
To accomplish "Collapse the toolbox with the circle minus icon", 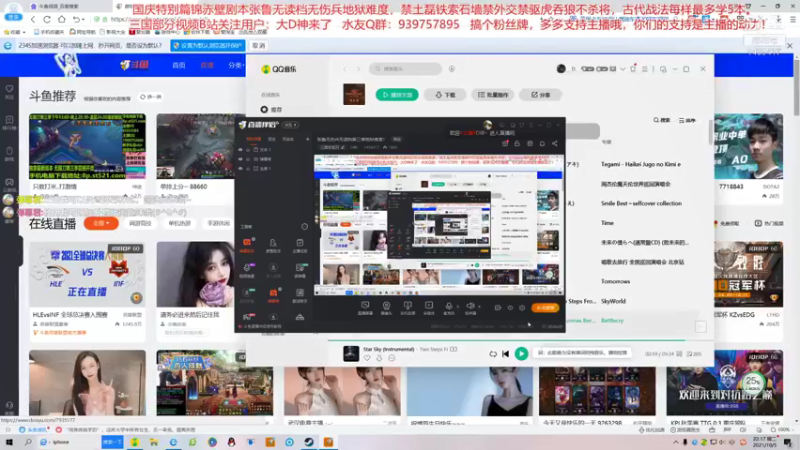I will tap(305, 227).
